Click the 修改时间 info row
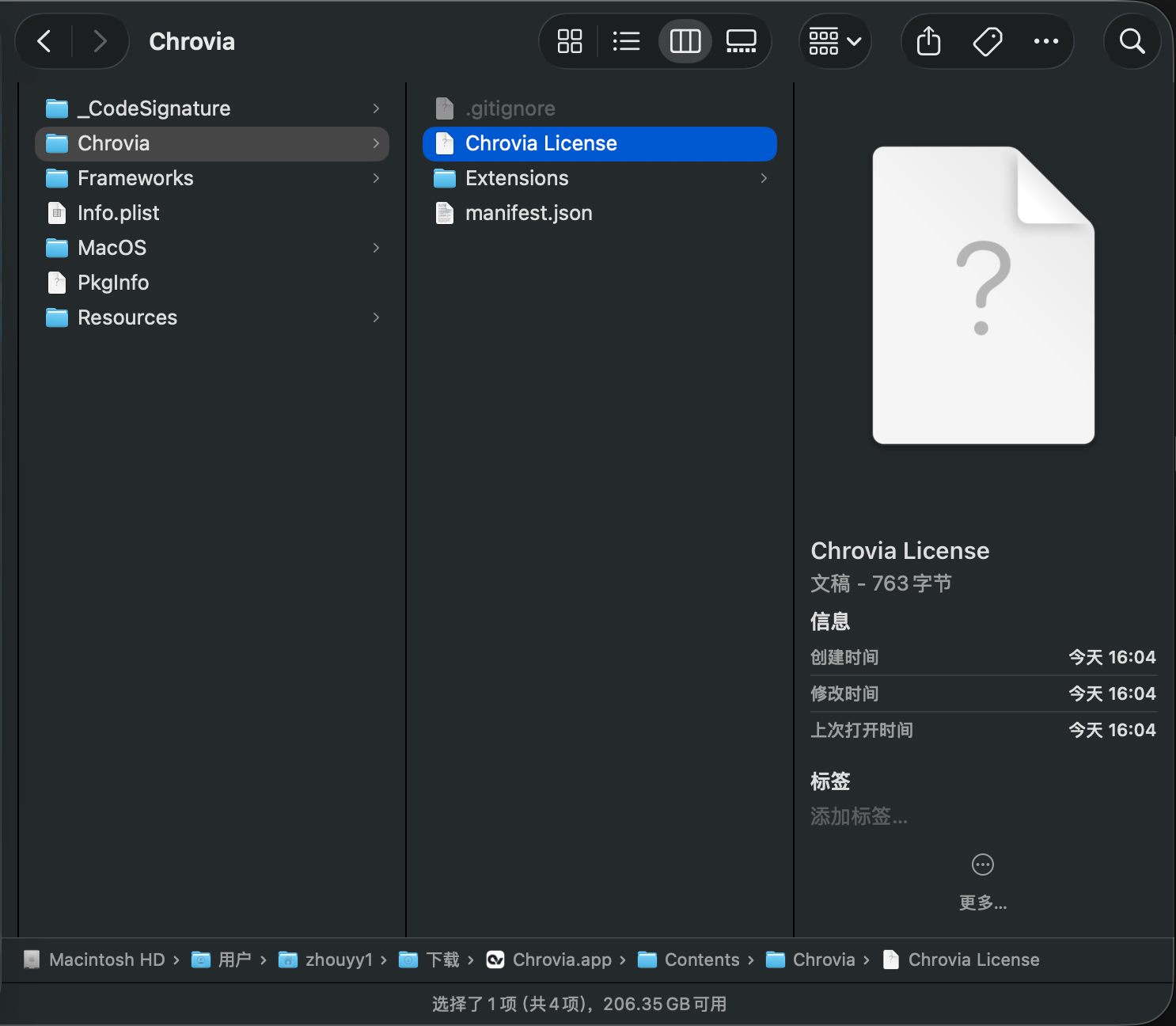Image resolution: width=1176 pixels, height=1026 pixels. (983, 693)
